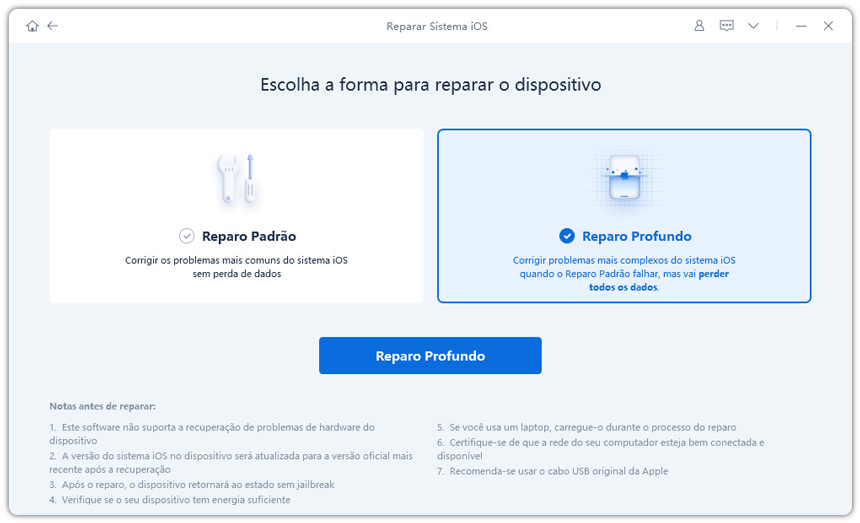Select the Reparo Padrão radio option
The width and height of the screenshot is (860, 523).
click(186, 236)
